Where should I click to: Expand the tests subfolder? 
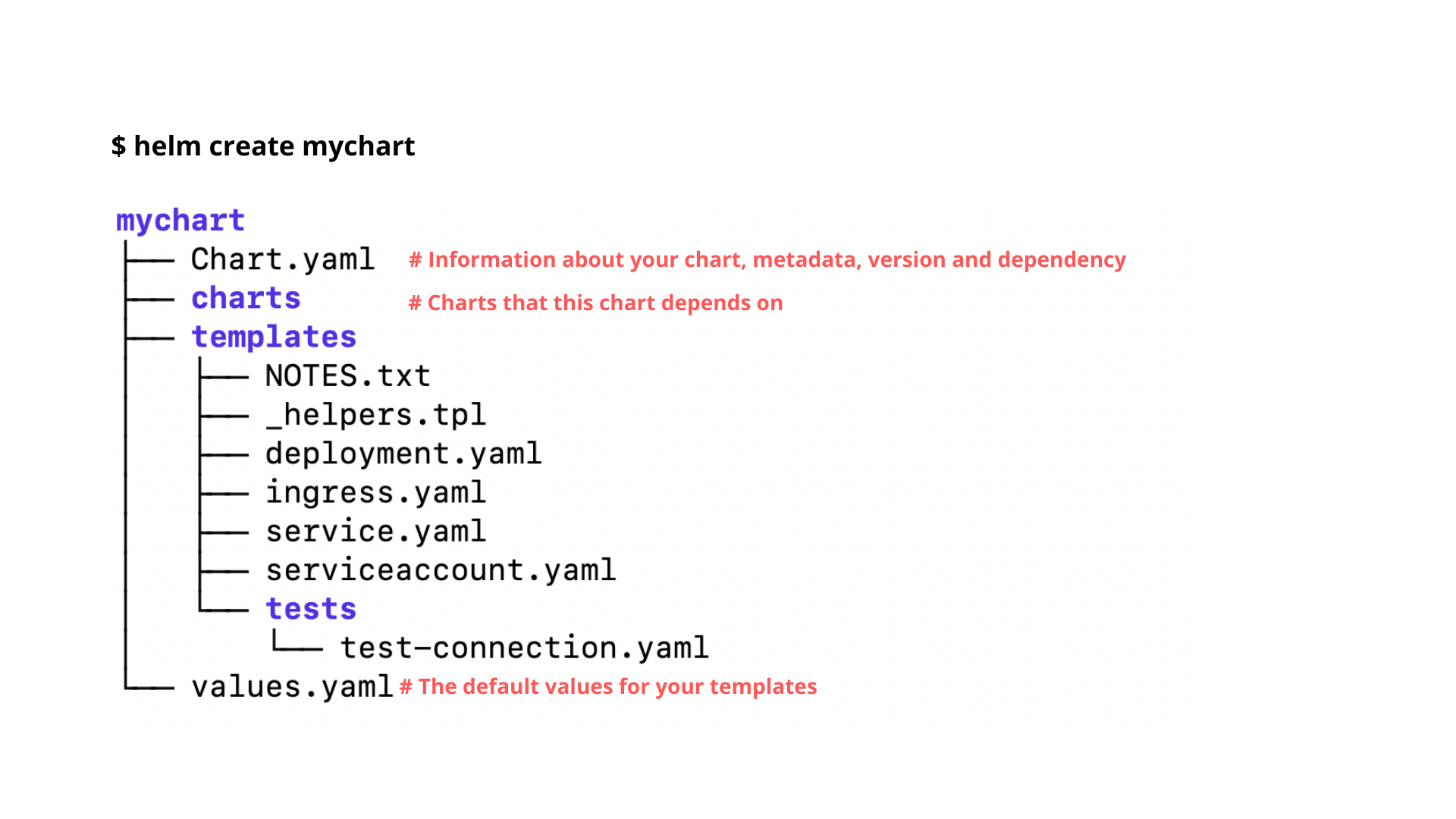[311, 609]
